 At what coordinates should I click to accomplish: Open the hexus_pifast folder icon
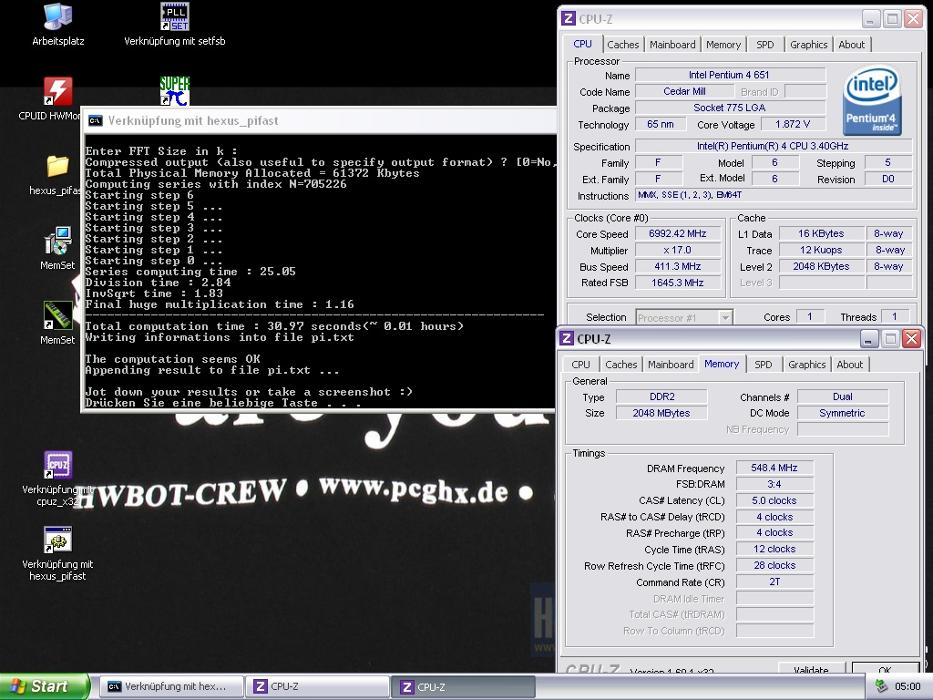(58, 166)
